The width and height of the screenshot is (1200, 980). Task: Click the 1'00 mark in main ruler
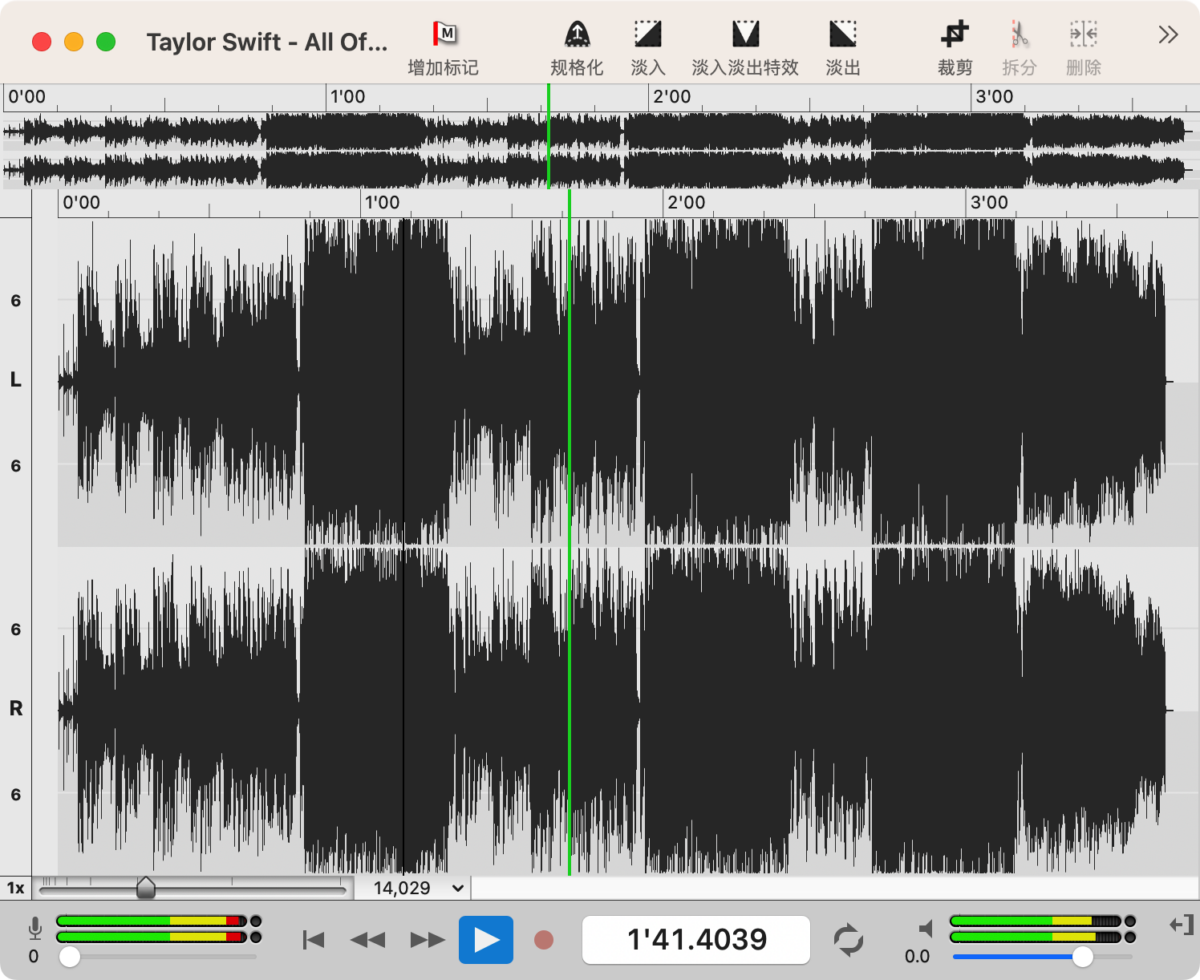tap(381, 203)
